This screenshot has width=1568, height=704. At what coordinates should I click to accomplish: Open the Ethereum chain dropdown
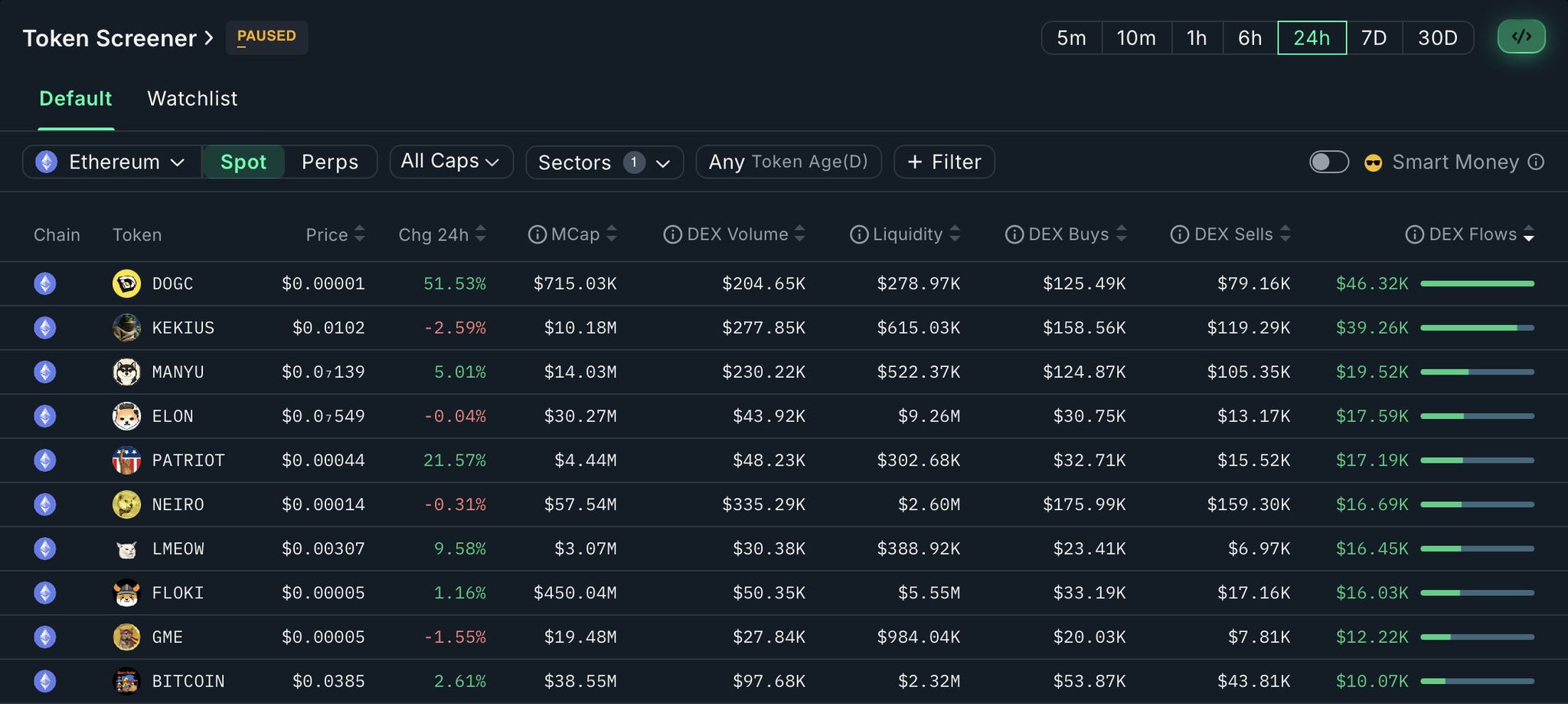tap(113, 162)
